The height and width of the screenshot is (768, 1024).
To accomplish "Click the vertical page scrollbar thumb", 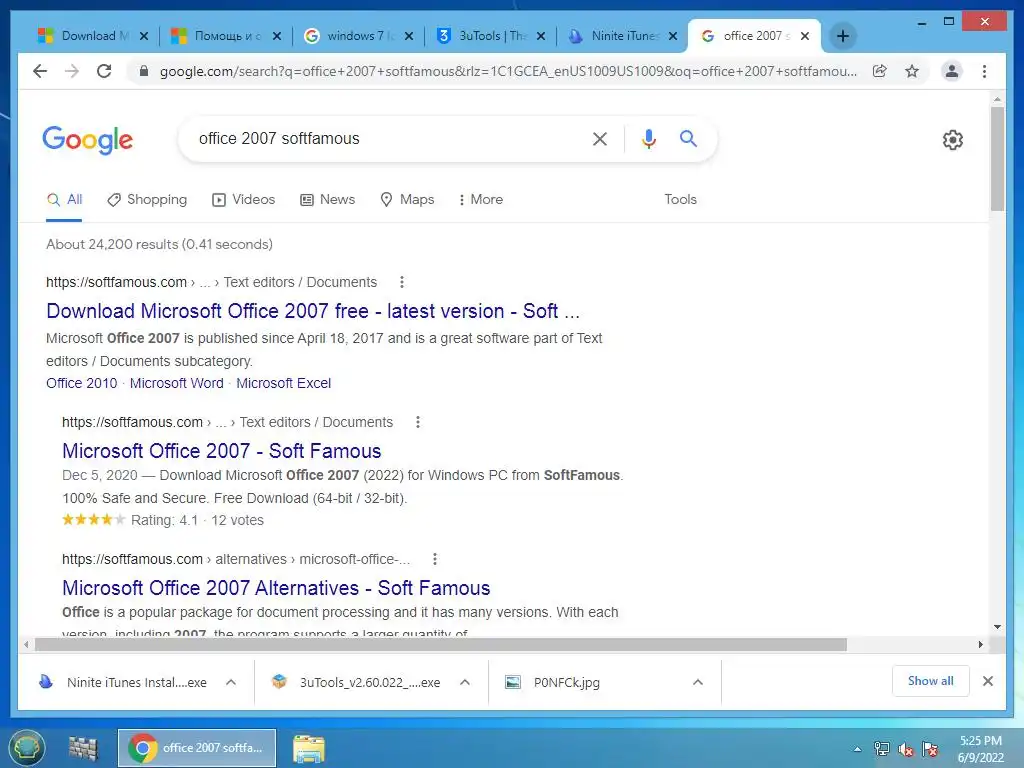I will (x=997, y=159).
